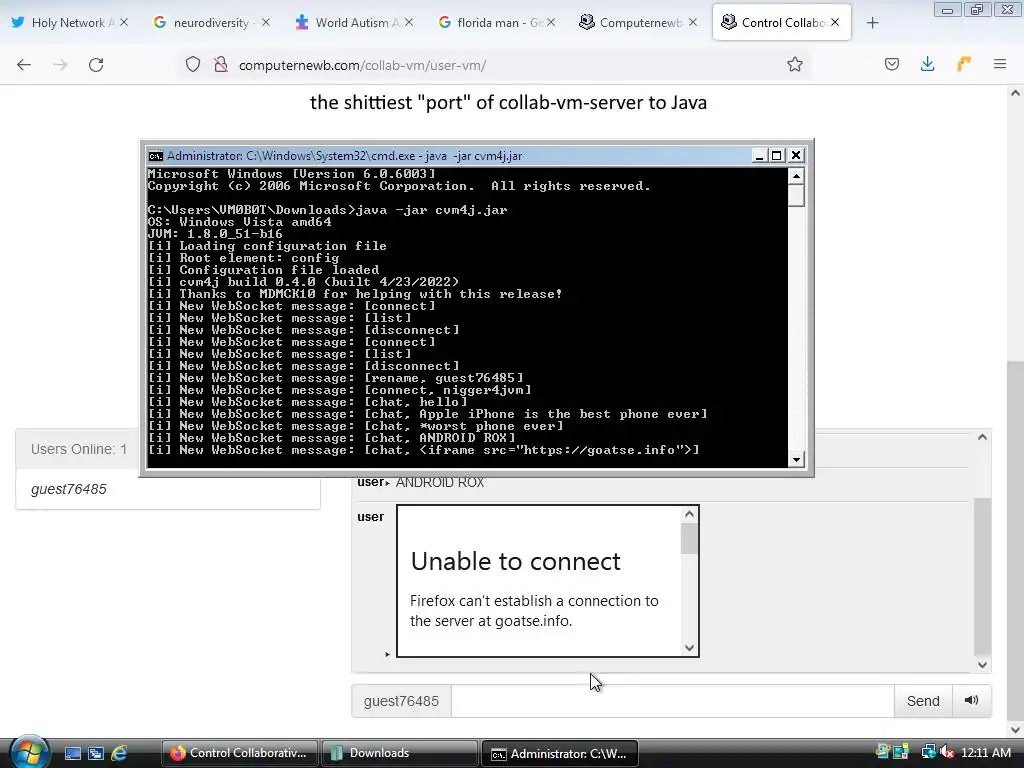Open the Firefox hamburger menu
This screenshot has width=1024, height=768.
pos(1000,65)
